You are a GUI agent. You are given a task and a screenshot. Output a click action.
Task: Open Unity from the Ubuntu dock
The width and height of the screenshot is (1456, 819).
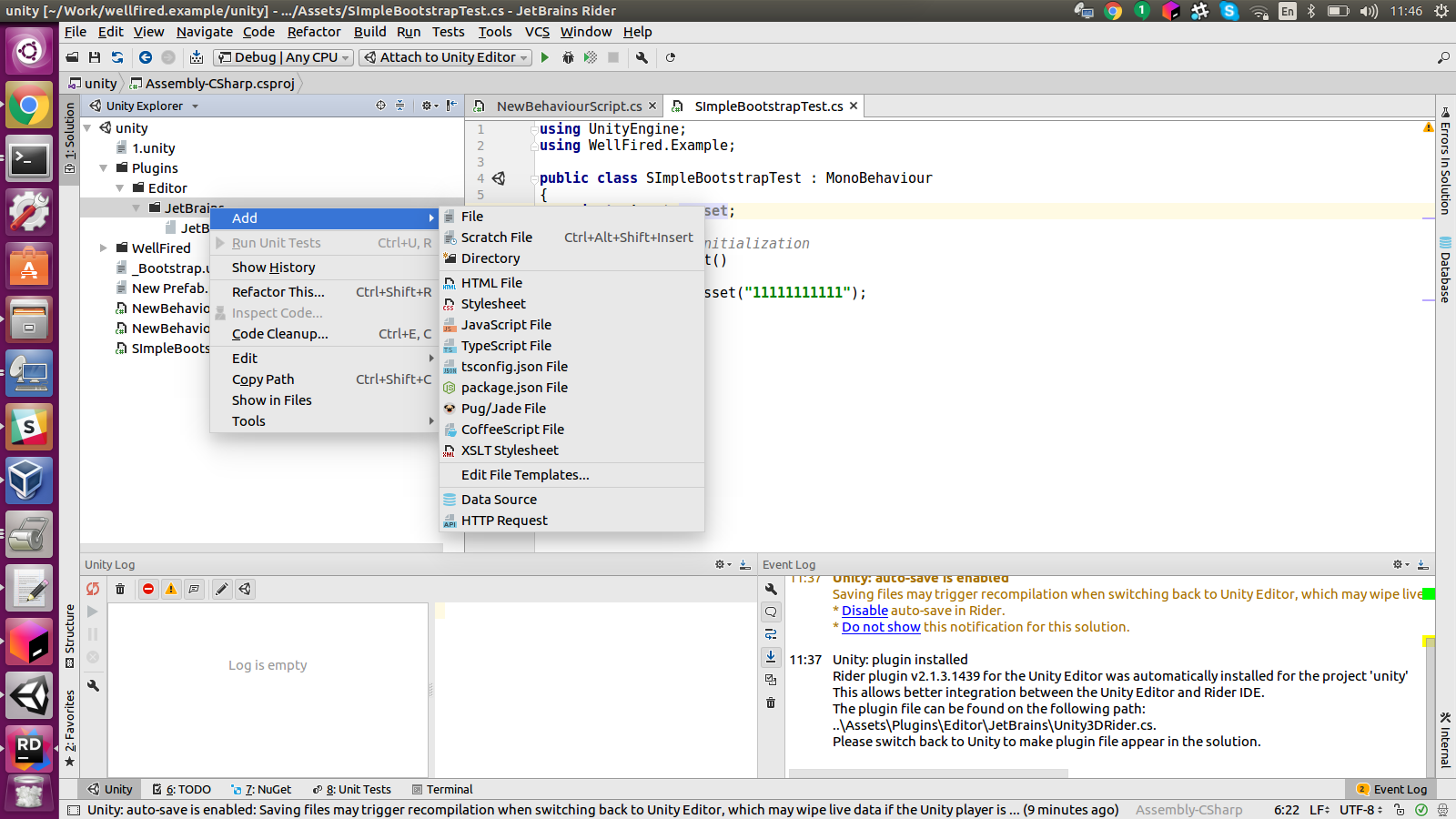click(29, 696)
